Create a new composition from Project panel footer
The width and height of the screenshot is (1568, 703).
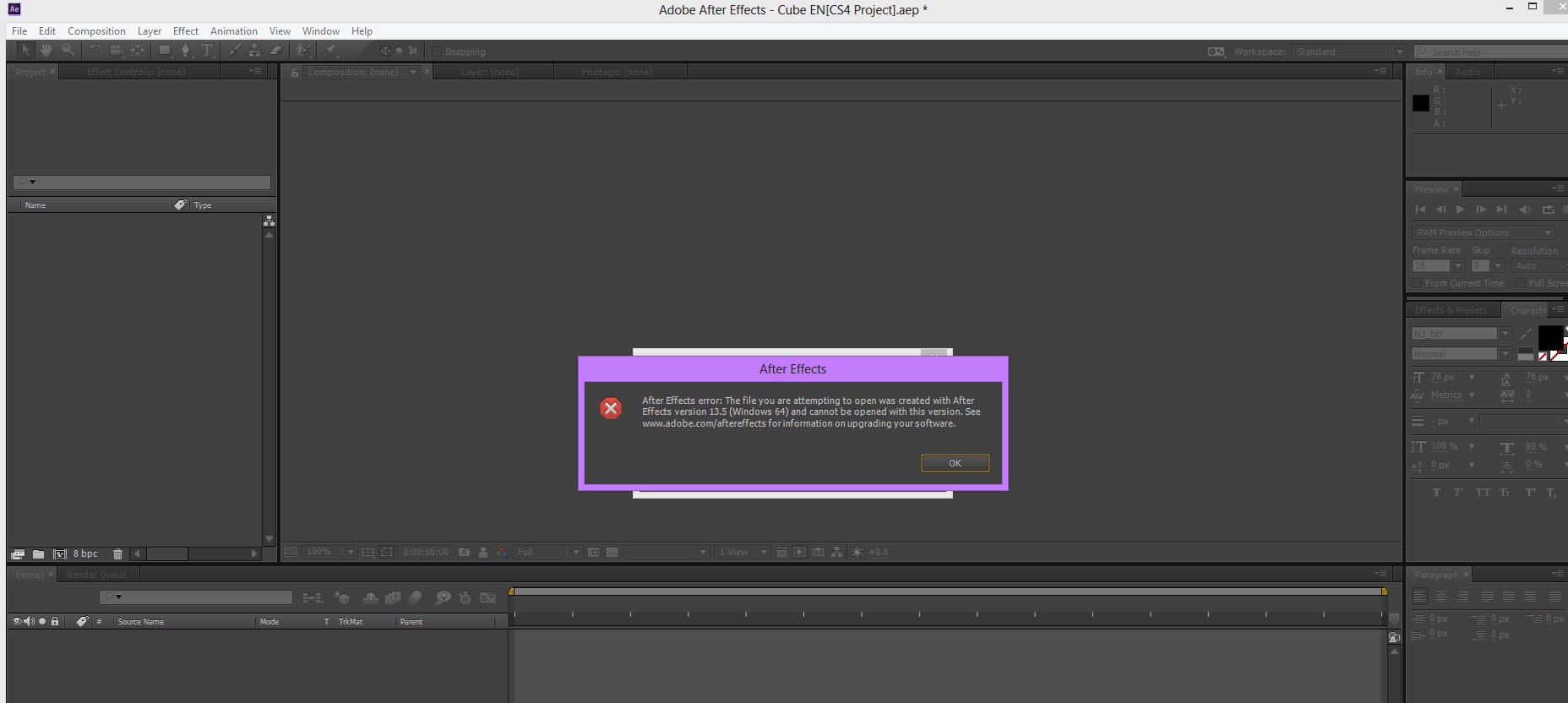click(60, 554)
